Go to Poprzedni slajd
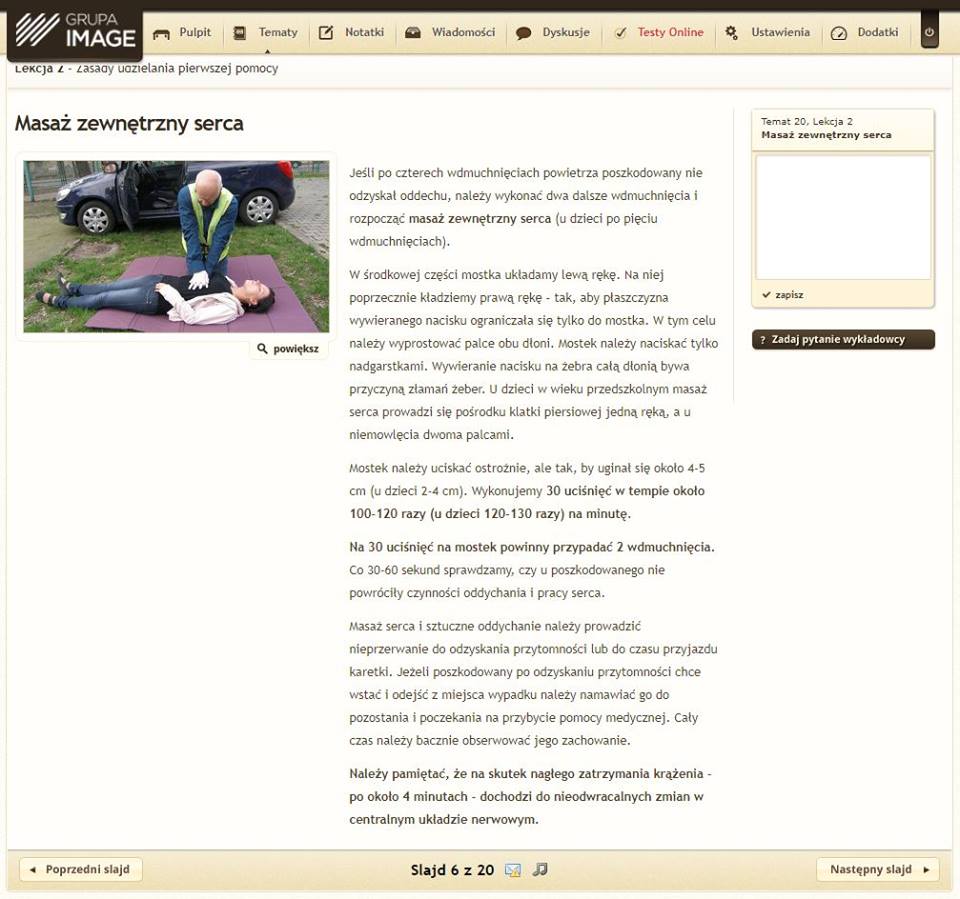 click(81, 870)
